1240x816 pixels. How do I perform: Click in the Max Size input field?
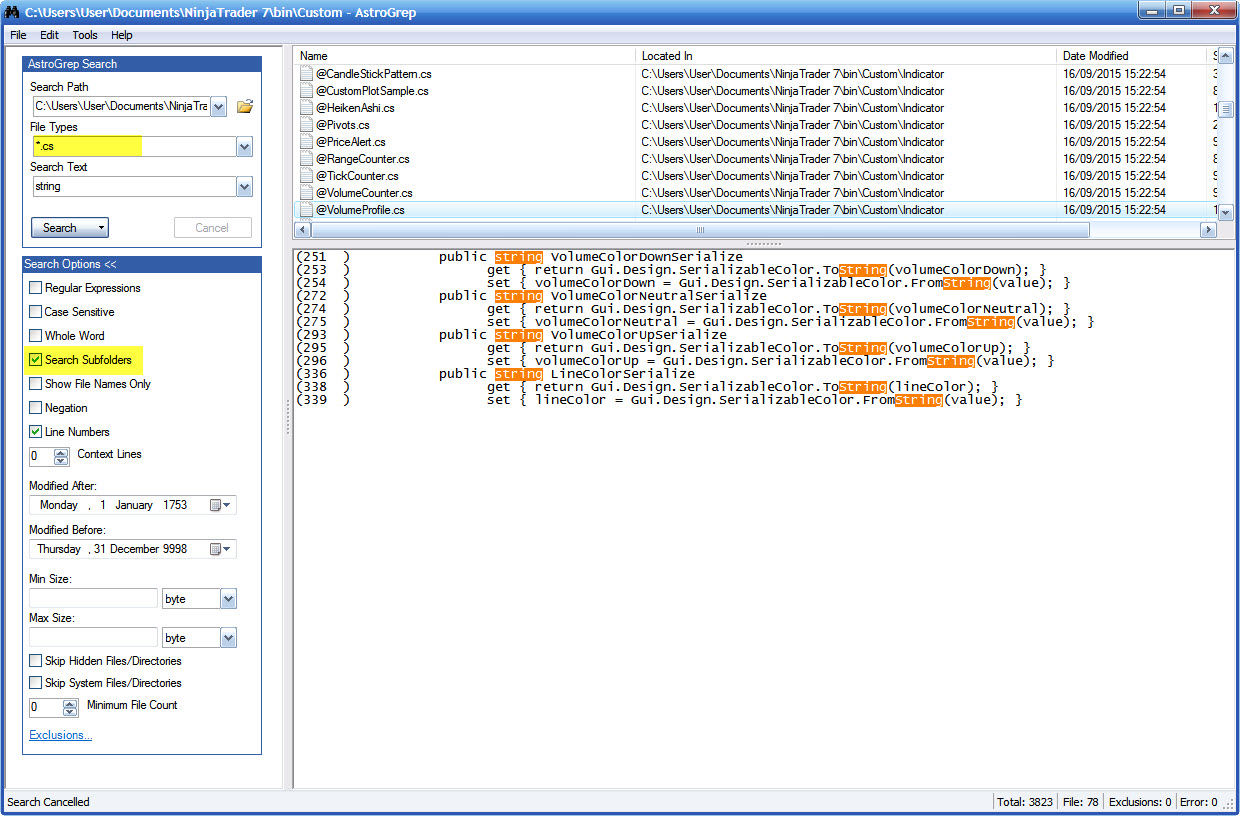click(93, 637)
